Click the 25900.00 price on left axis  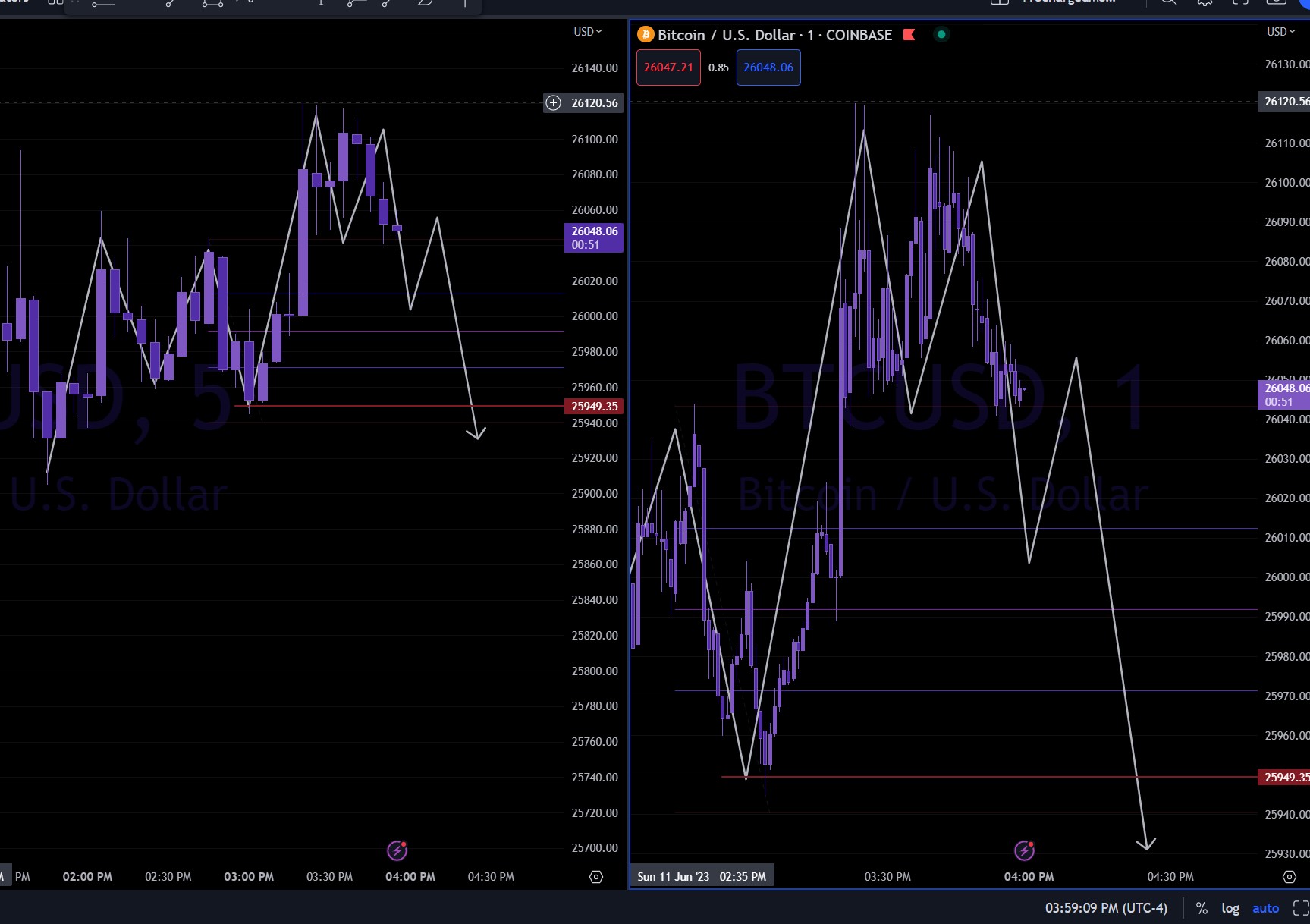click(x=595, y=494)
